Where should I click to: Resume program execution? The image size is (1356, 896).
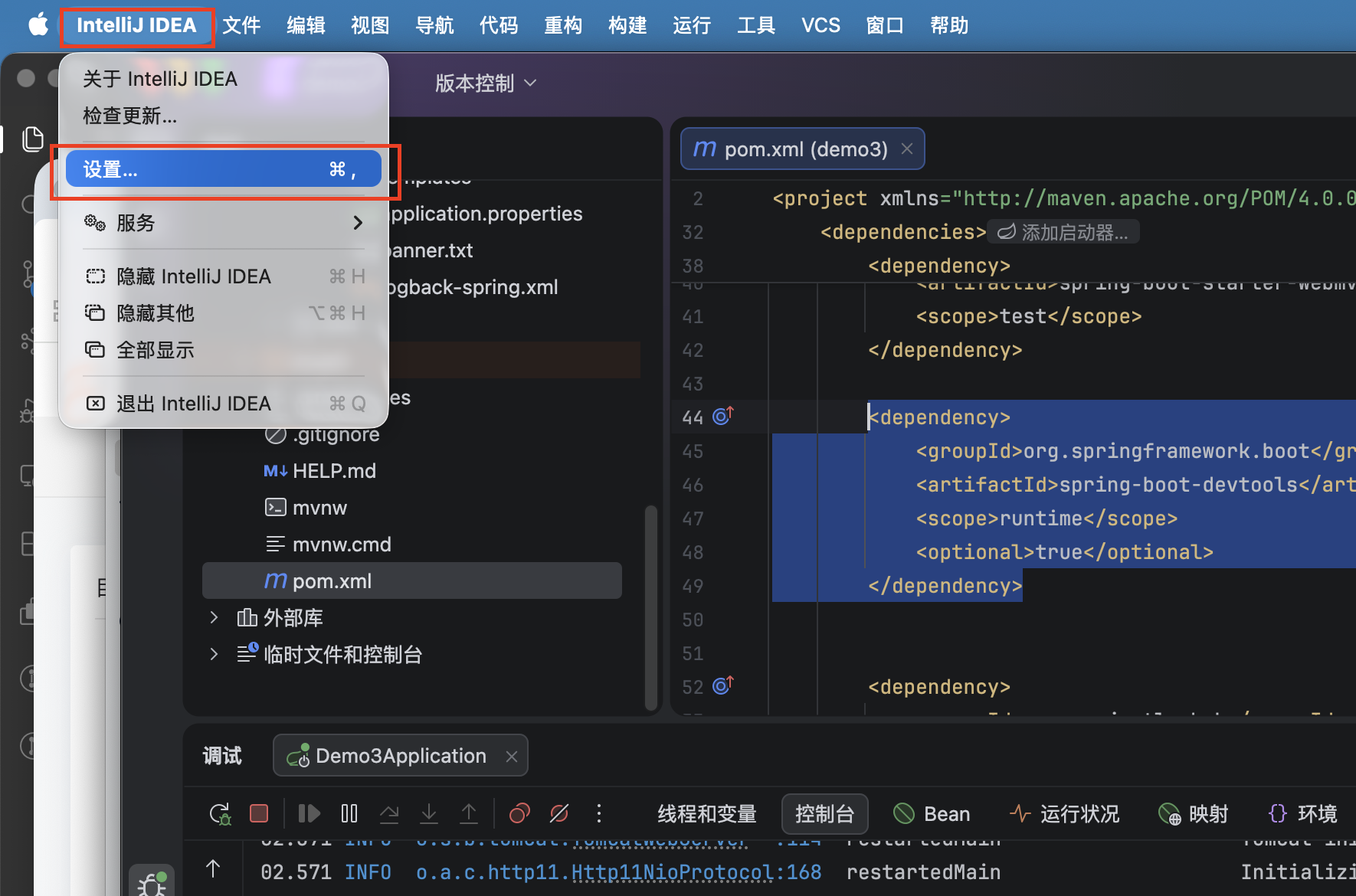(x=309, y=813)
